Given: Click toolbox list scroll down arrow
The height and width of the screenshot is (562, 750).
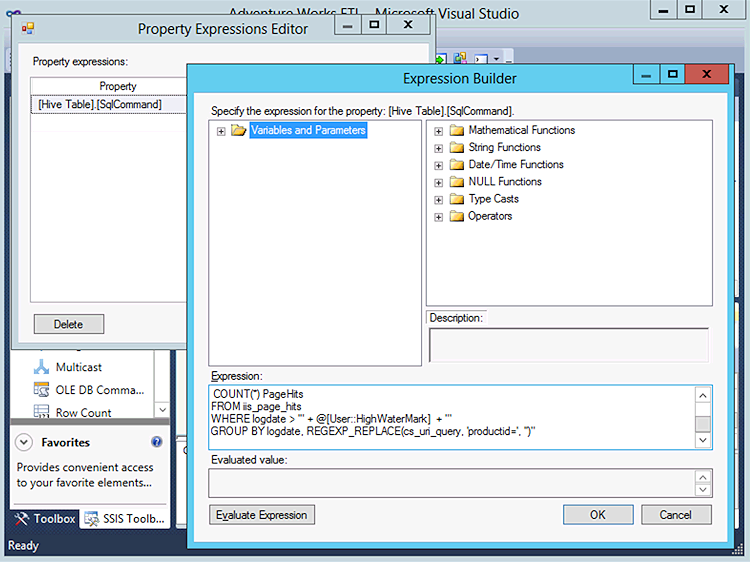Looking at the screenshot, I should tap(163, 410).
